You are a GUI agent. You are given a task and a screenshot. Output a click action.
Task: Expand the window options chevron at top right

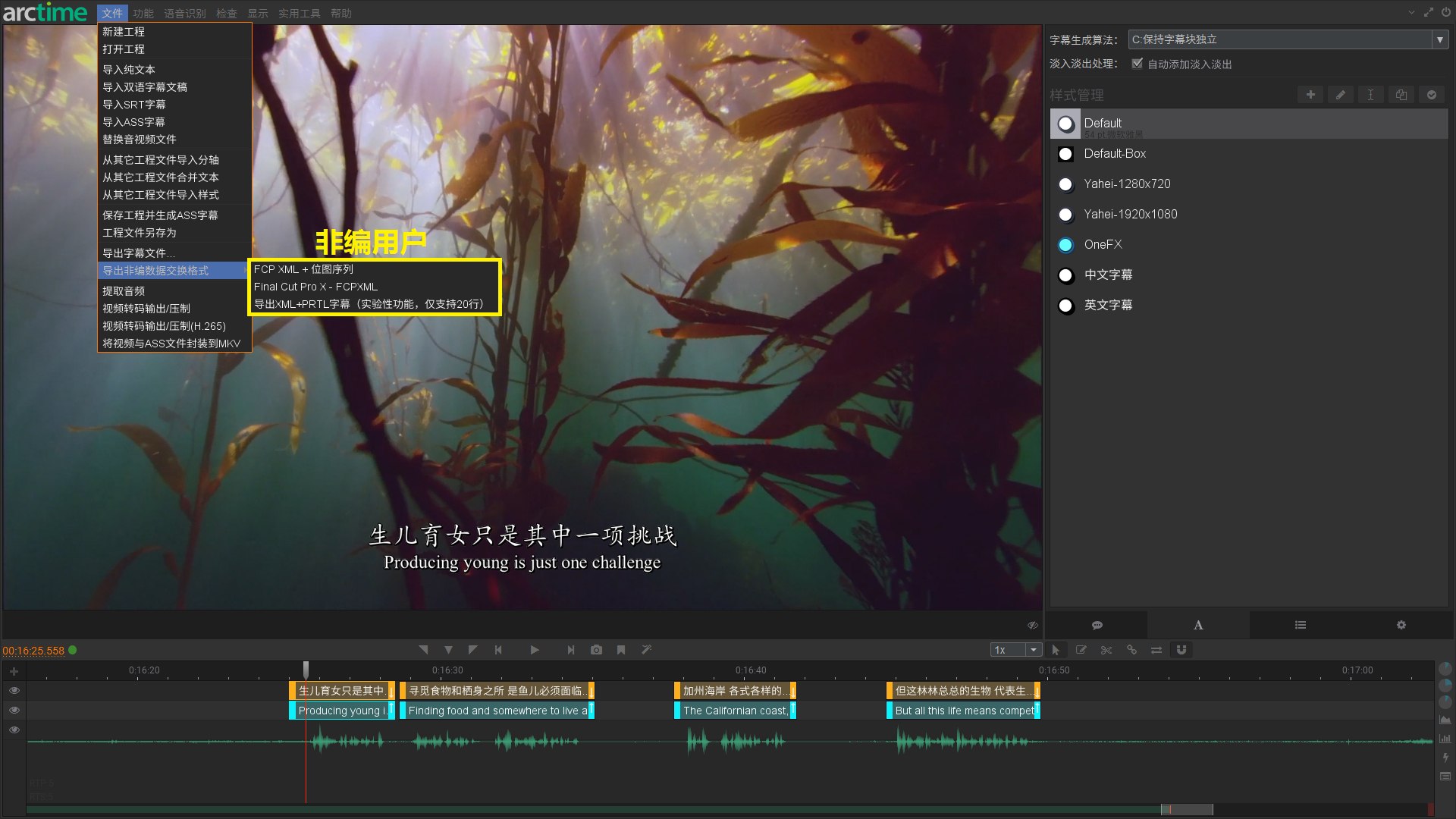click(1411, 12)
